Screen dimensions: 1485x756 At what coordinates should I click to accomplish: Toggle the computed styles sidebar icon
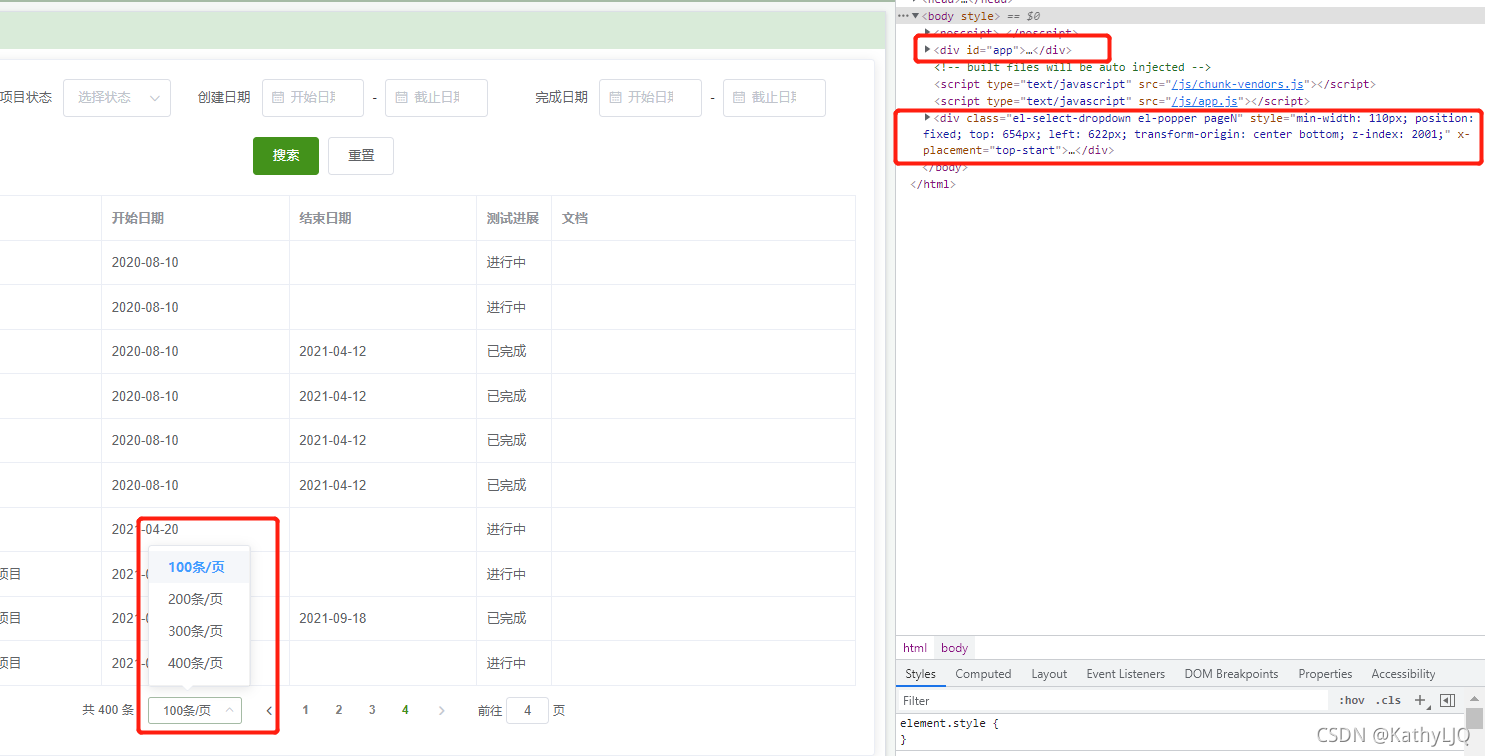coord(1447,700)
